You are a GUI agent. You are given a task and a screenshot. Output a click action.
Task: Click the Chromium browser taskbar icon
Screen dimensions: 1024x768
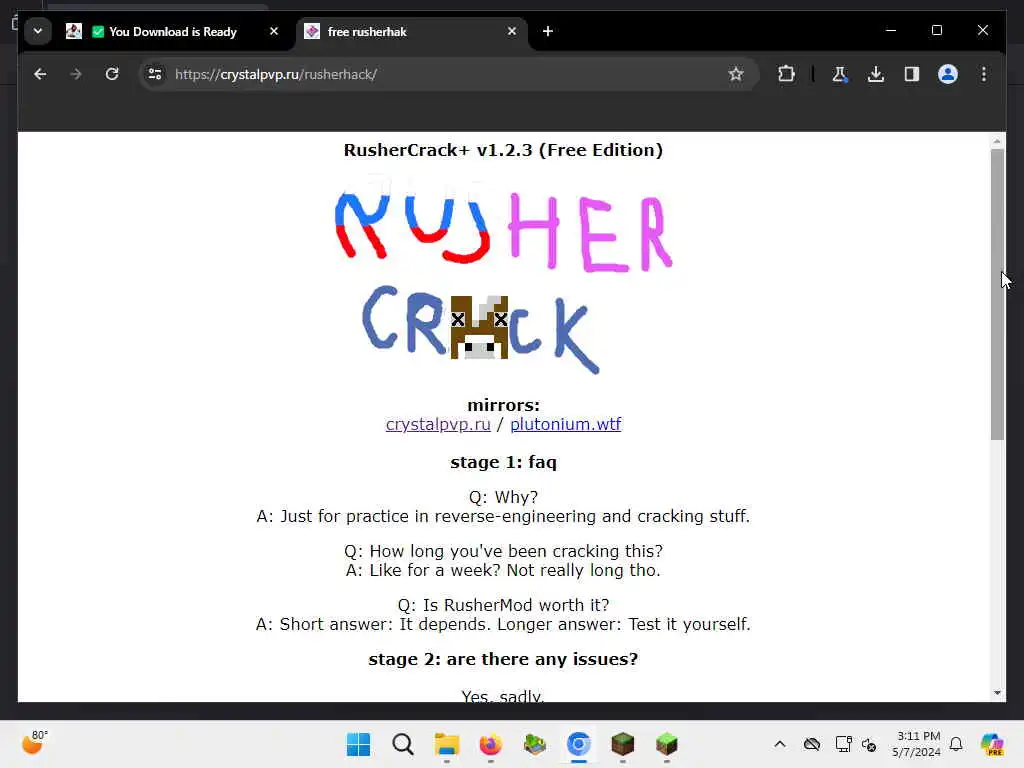(x=579, y=744)
